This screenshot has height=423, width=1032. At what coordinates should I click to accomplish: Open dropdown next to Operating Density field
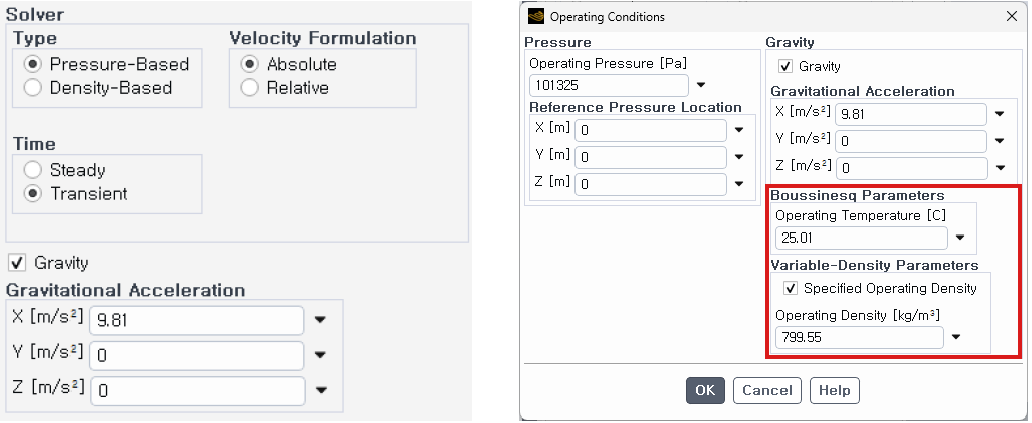coord(956,337)
